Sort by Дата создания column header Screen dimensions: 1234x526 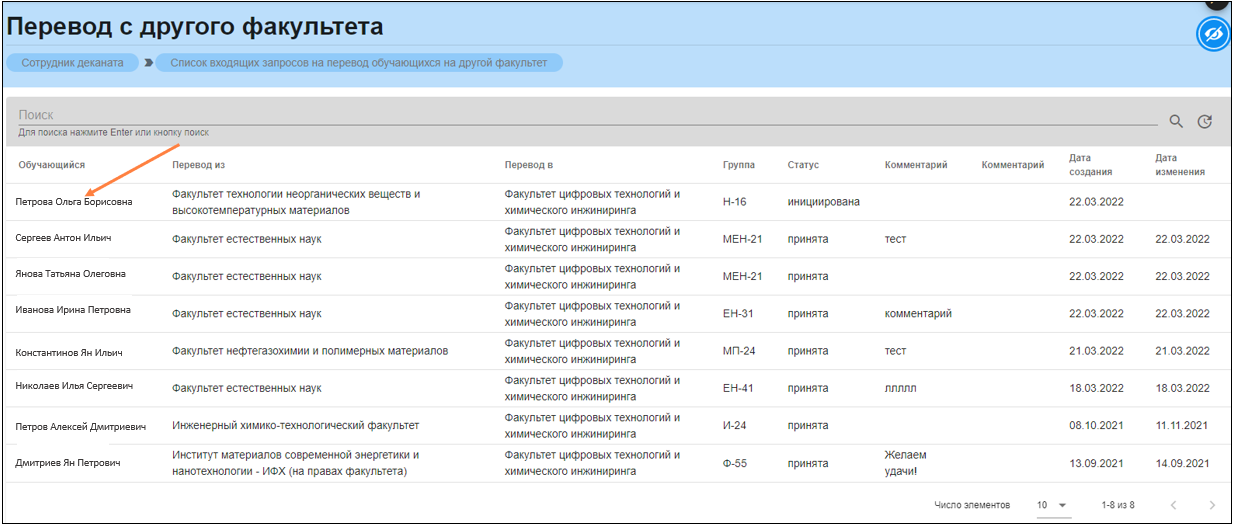pyautogui.click(x=1088, y=165)
